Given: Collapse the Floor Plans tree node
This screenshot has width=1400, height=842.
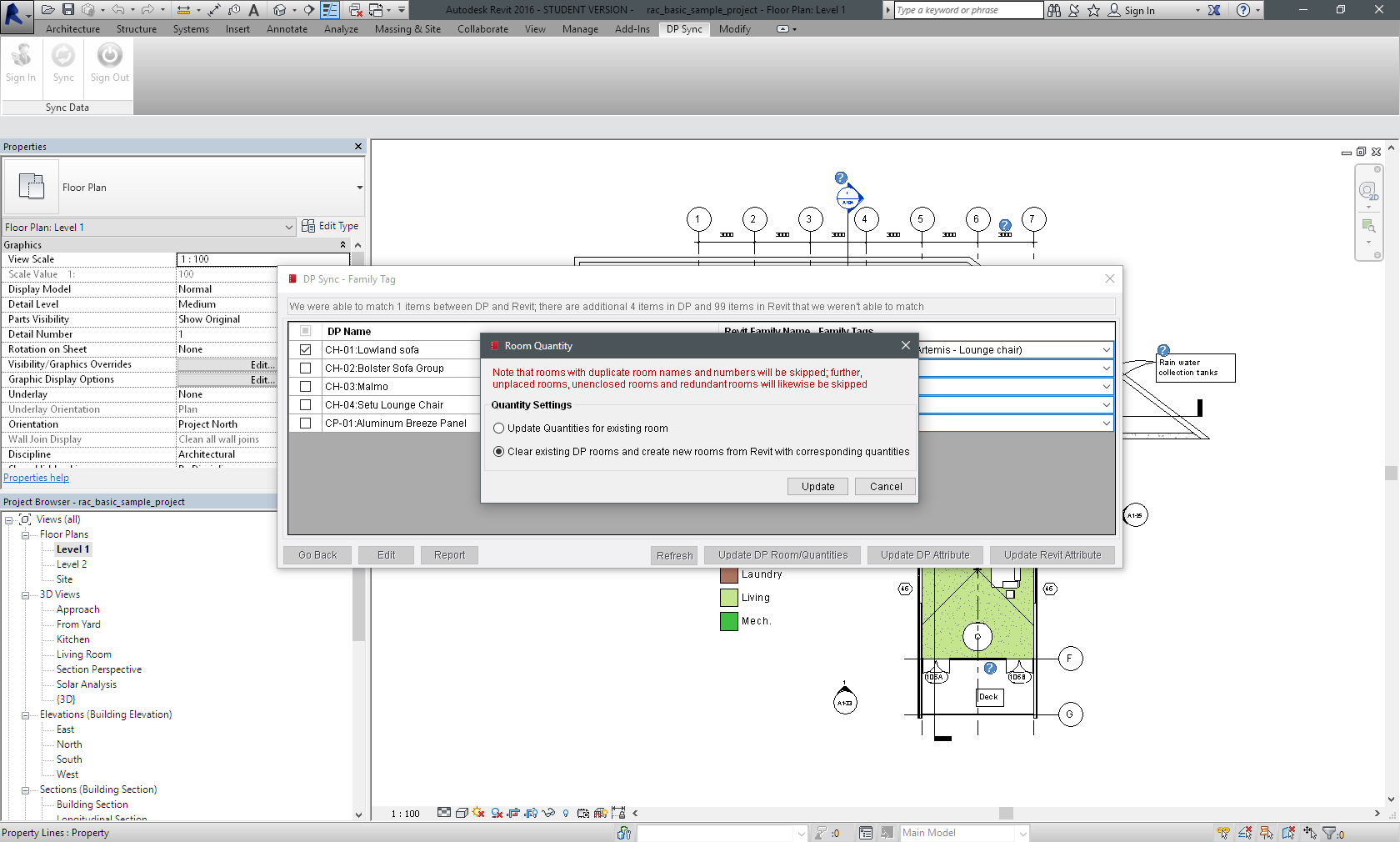Looking at the screenshot, I should 25,534.
